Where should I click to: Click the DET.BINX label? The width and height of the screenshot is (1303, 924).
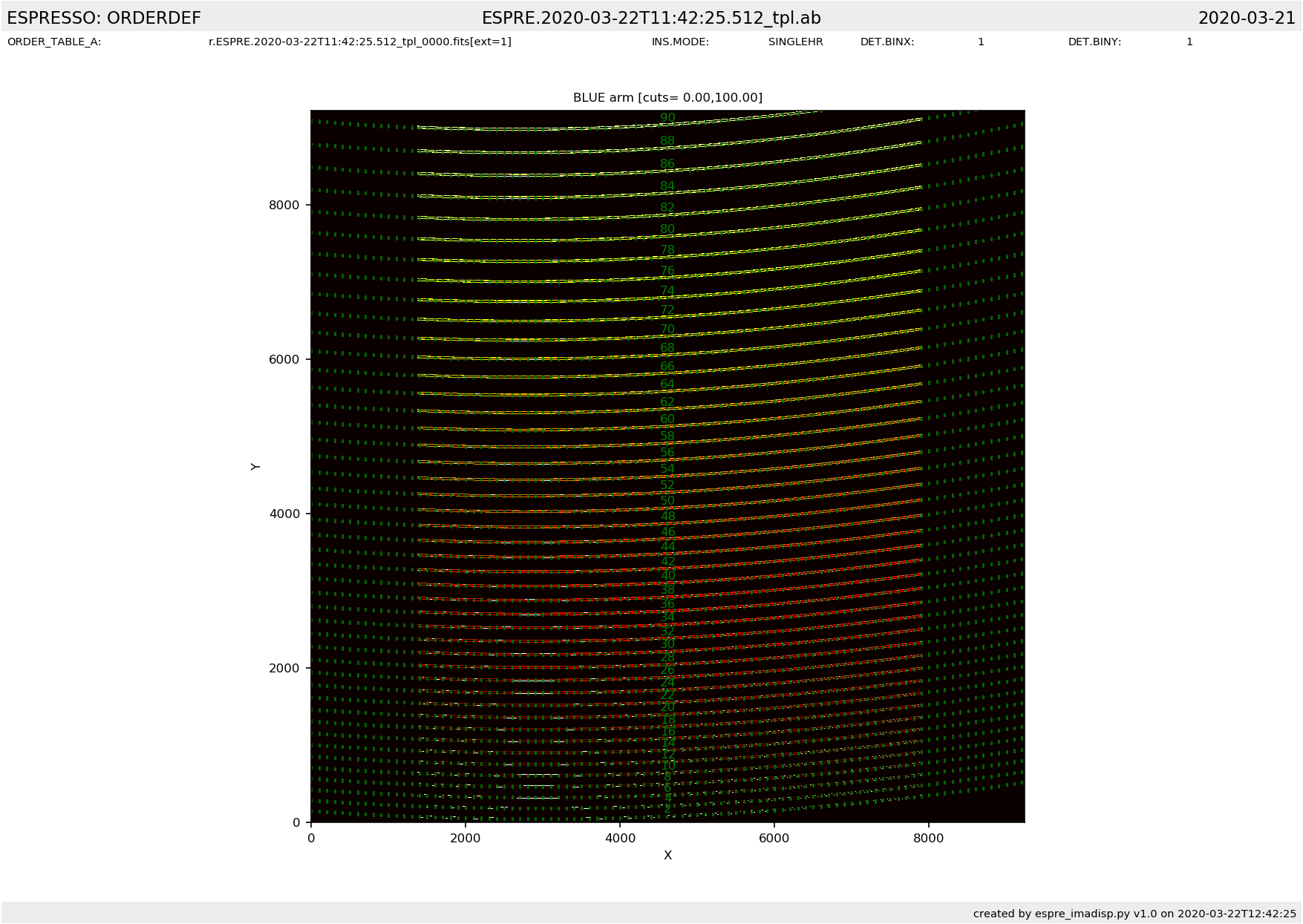tap(886, 42)
